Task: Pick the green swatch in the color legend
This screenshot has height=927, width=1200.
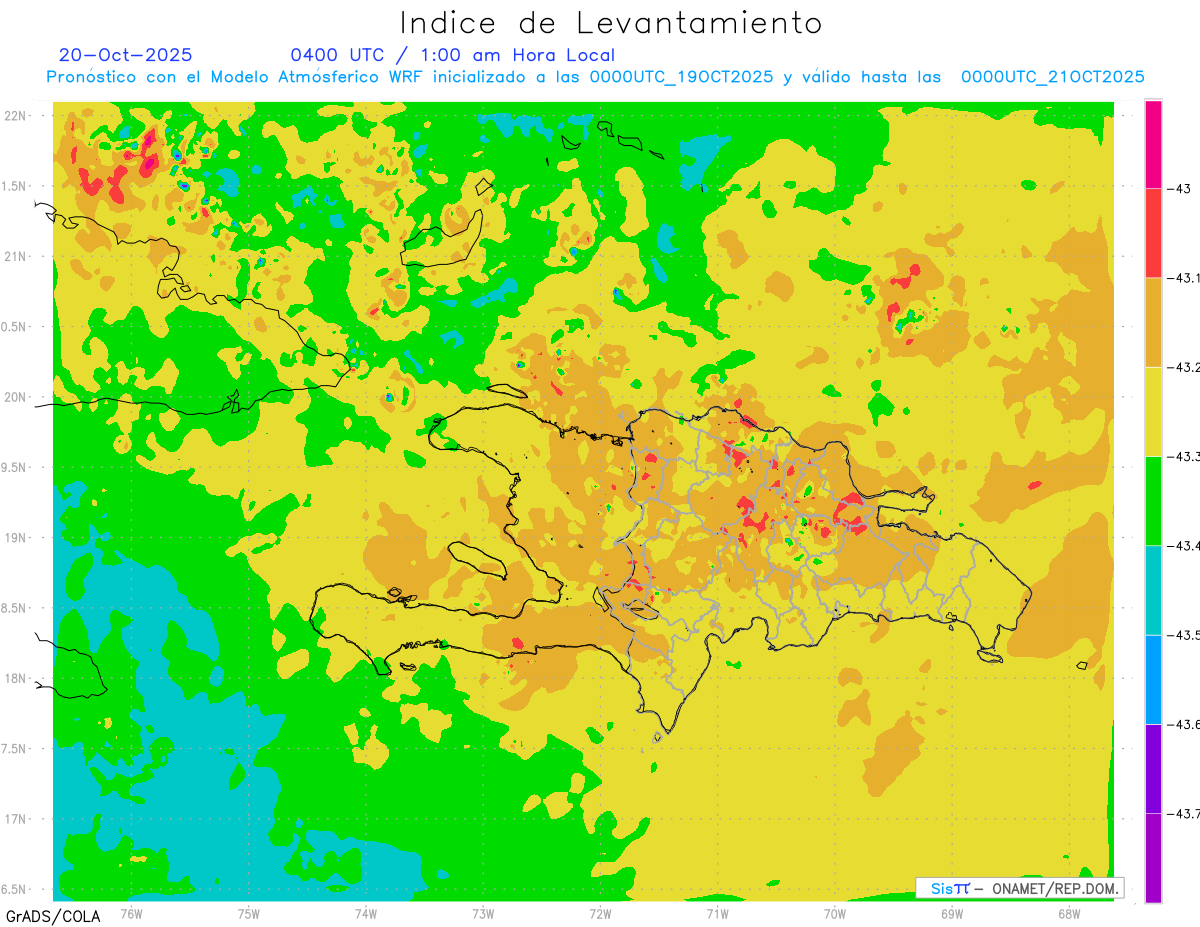Action: click(1153, 500)
